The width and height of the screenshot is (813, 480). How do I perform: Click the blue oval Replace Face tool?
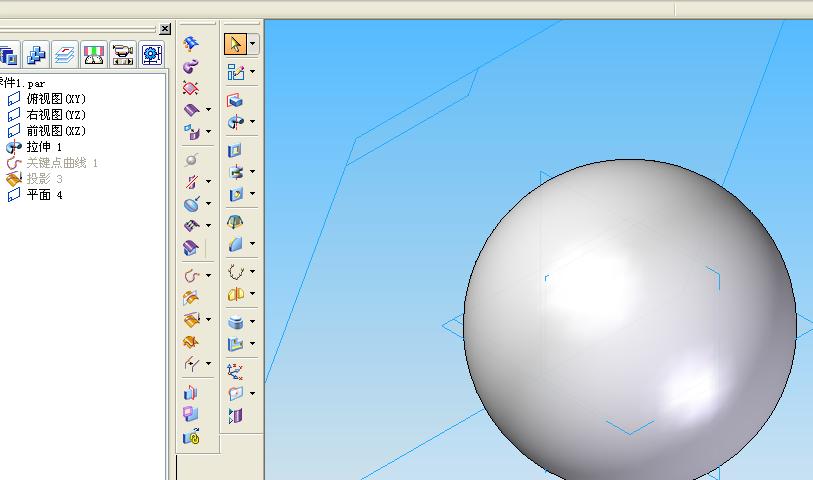(x=191, y=204)
